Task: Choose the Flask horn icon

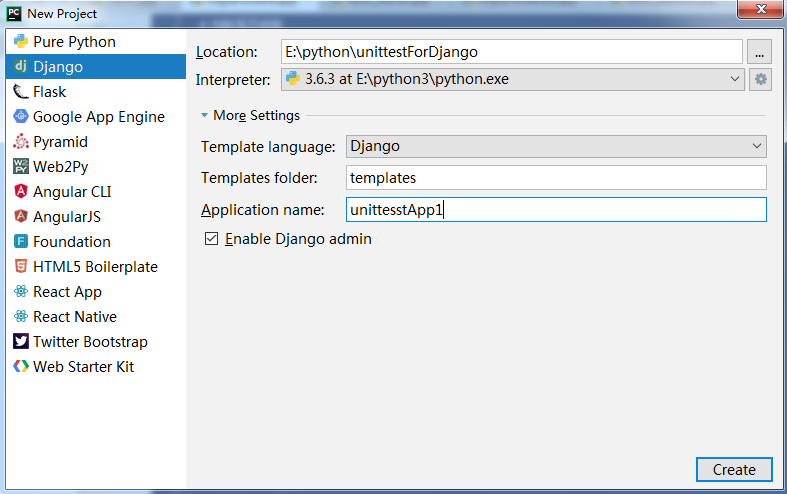Action: click(x=21, y=91)
